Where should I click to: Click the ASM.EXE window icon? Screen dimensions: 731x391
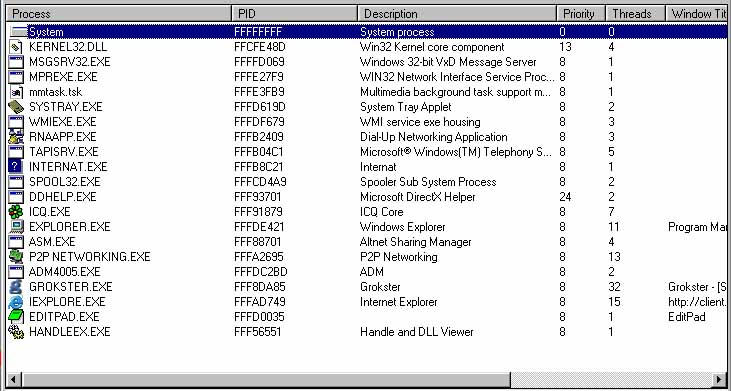click(16, 241)
